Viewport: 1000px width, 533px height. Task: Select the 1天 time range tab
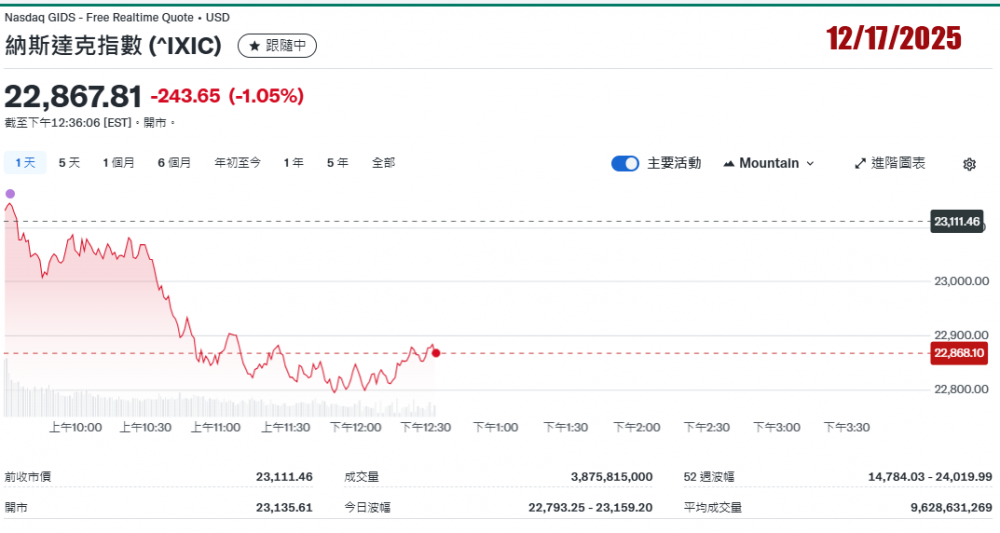click(x=25, y=162)
